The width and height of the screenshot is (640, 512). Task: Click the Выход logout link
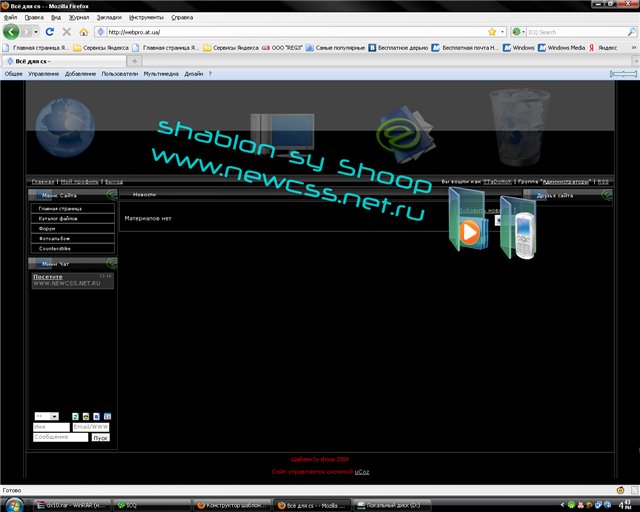114,182
